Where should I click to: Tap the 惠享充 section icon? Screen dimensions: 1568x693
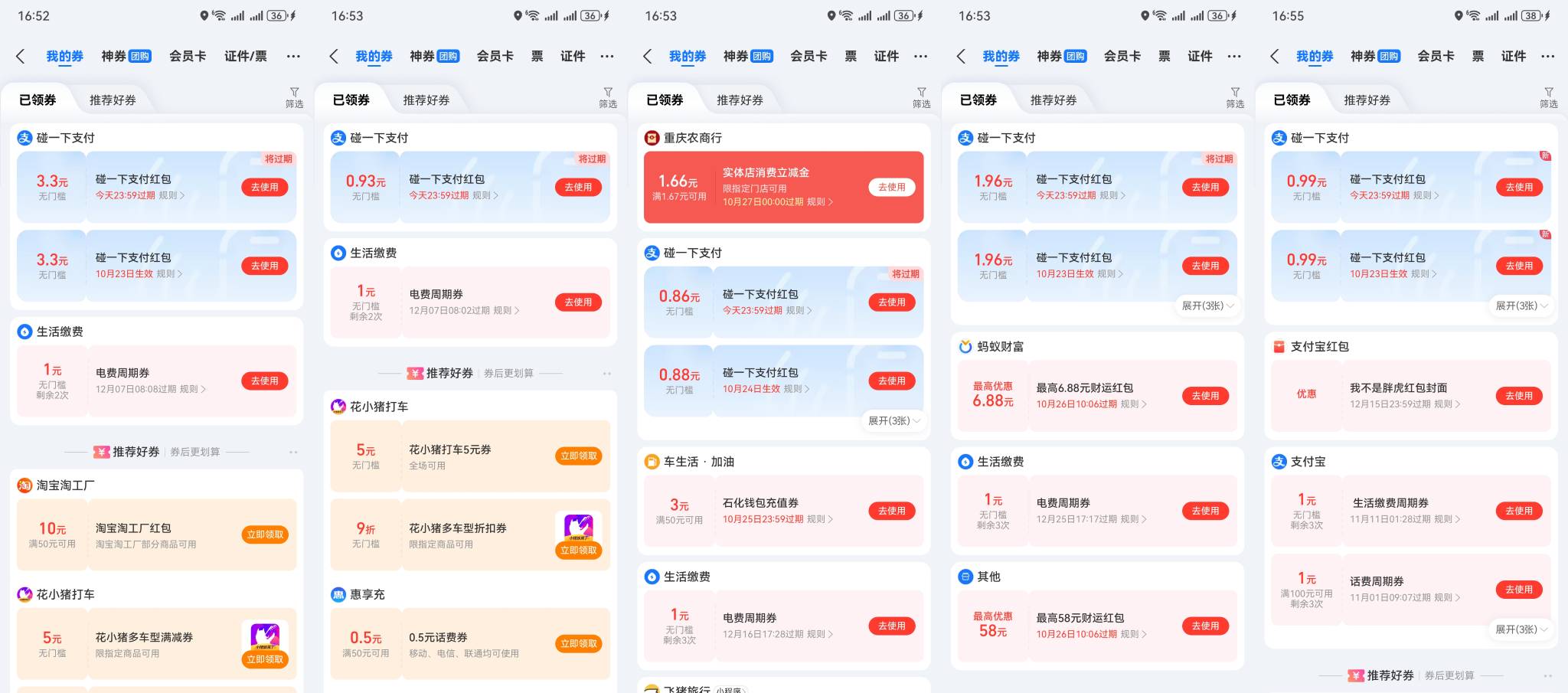pyautogui.click(x=338, y=594)
